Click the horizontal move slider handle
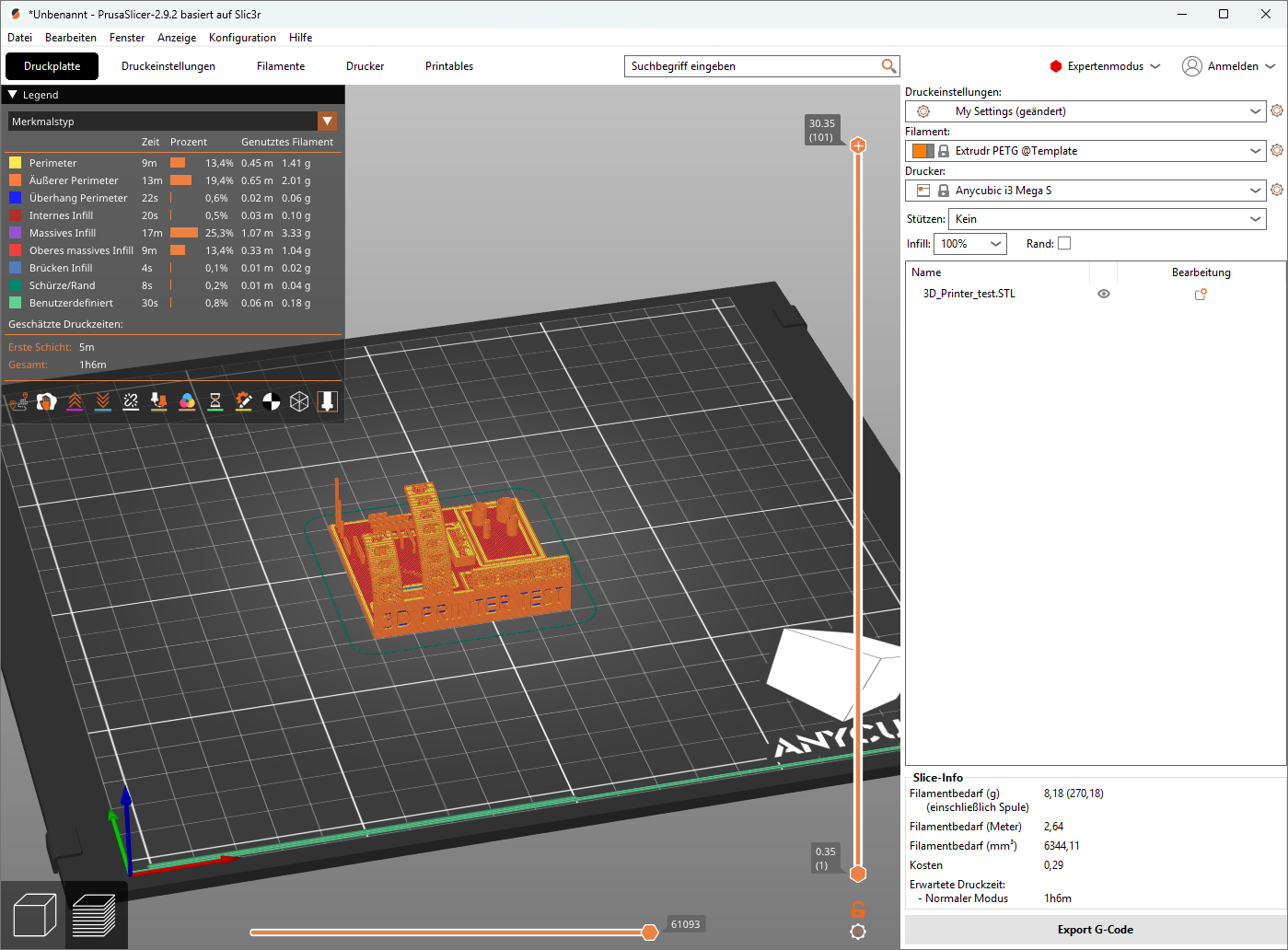 point(650,933)
